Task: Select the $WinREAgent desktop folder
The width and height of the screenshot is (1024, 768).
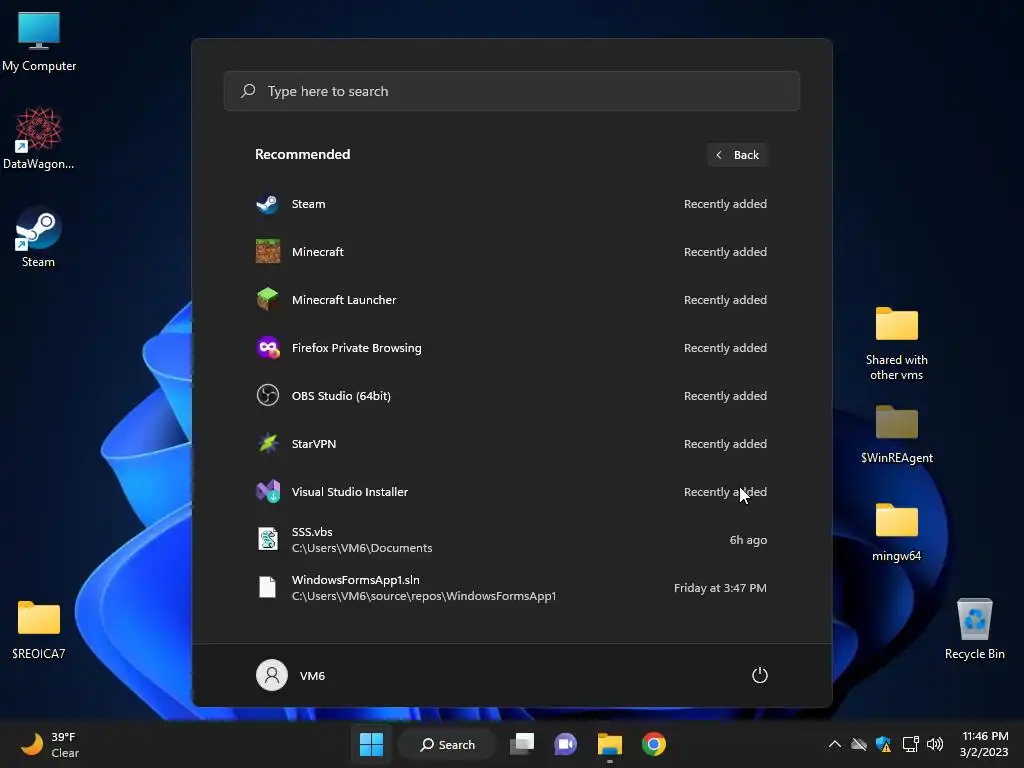Action: [897, 434]
